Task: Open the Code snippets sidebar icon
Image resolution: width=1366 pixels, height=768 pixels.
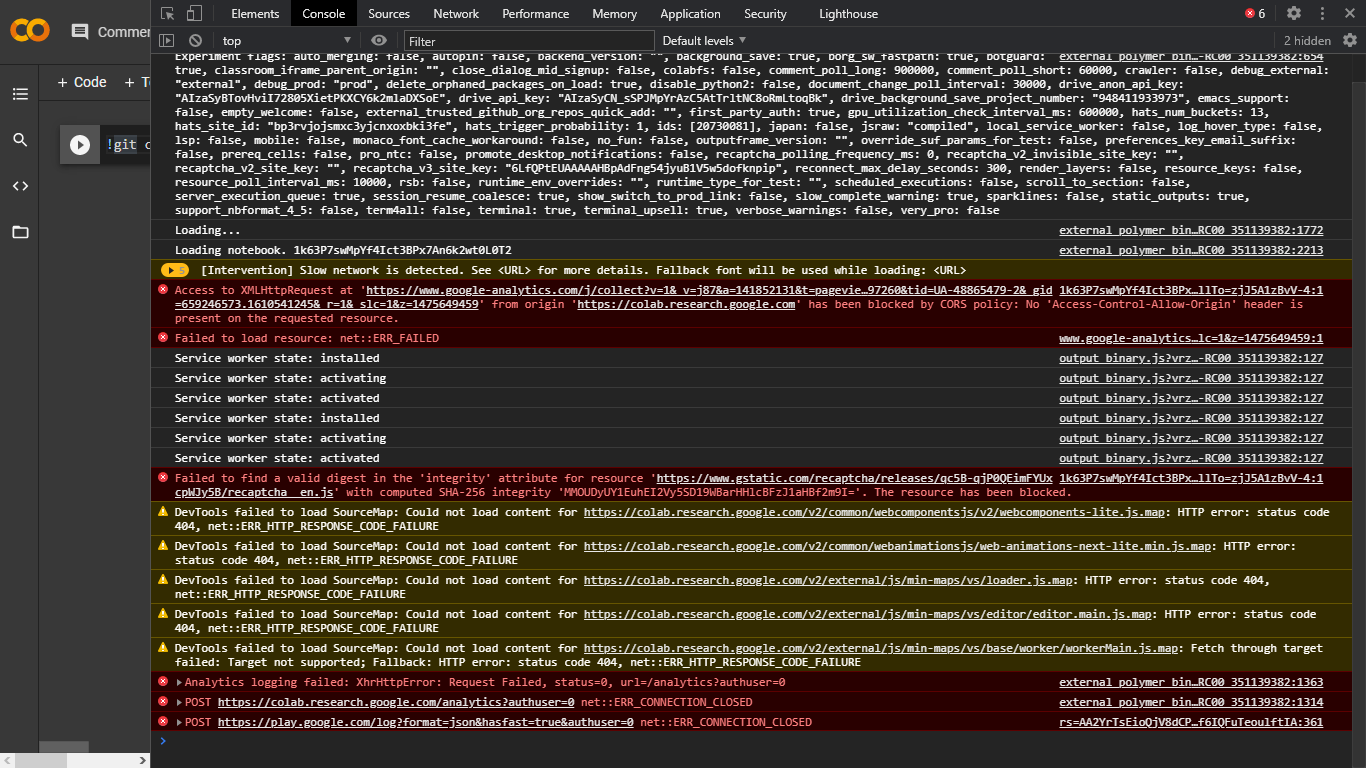Action: coord(20,186)
